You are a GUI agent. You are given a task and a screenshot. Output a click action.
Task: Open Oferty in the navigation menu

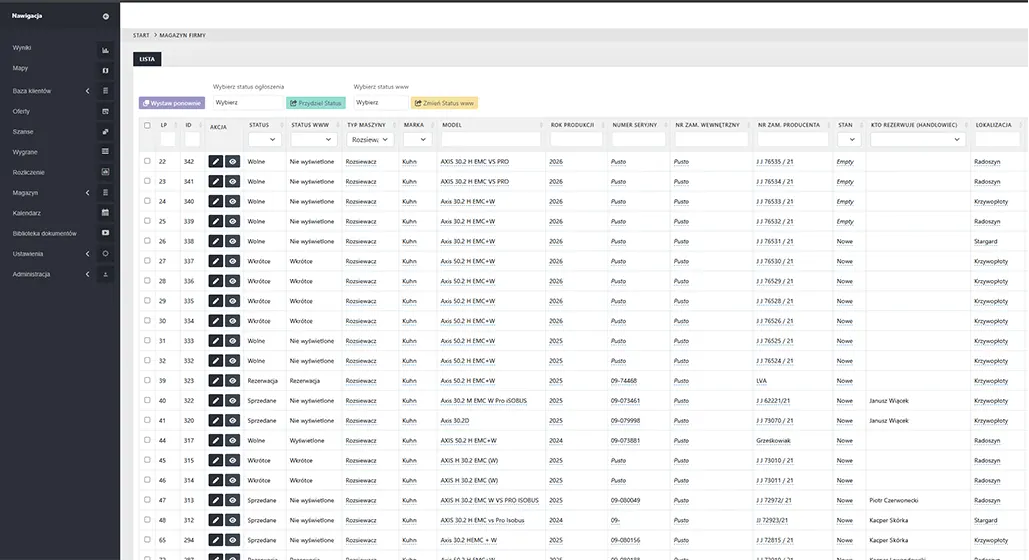coord(22,111)
